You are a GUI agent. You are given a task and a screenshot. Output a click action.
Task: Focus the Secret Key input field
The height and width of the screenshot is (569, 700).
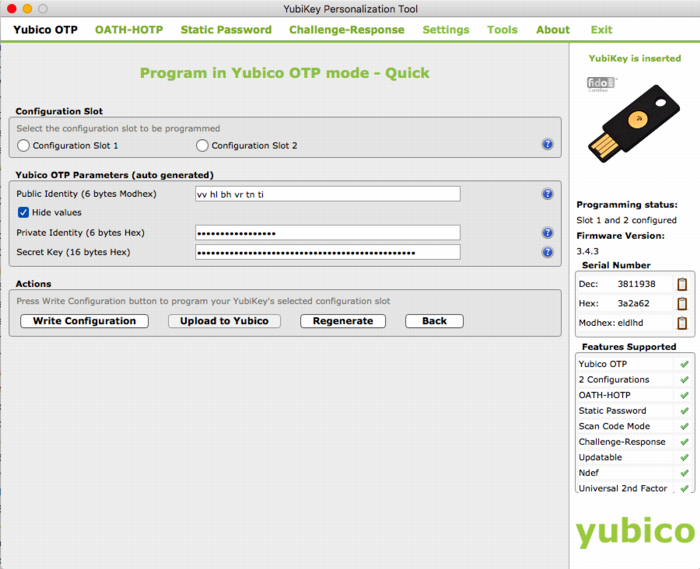[328, 252]
